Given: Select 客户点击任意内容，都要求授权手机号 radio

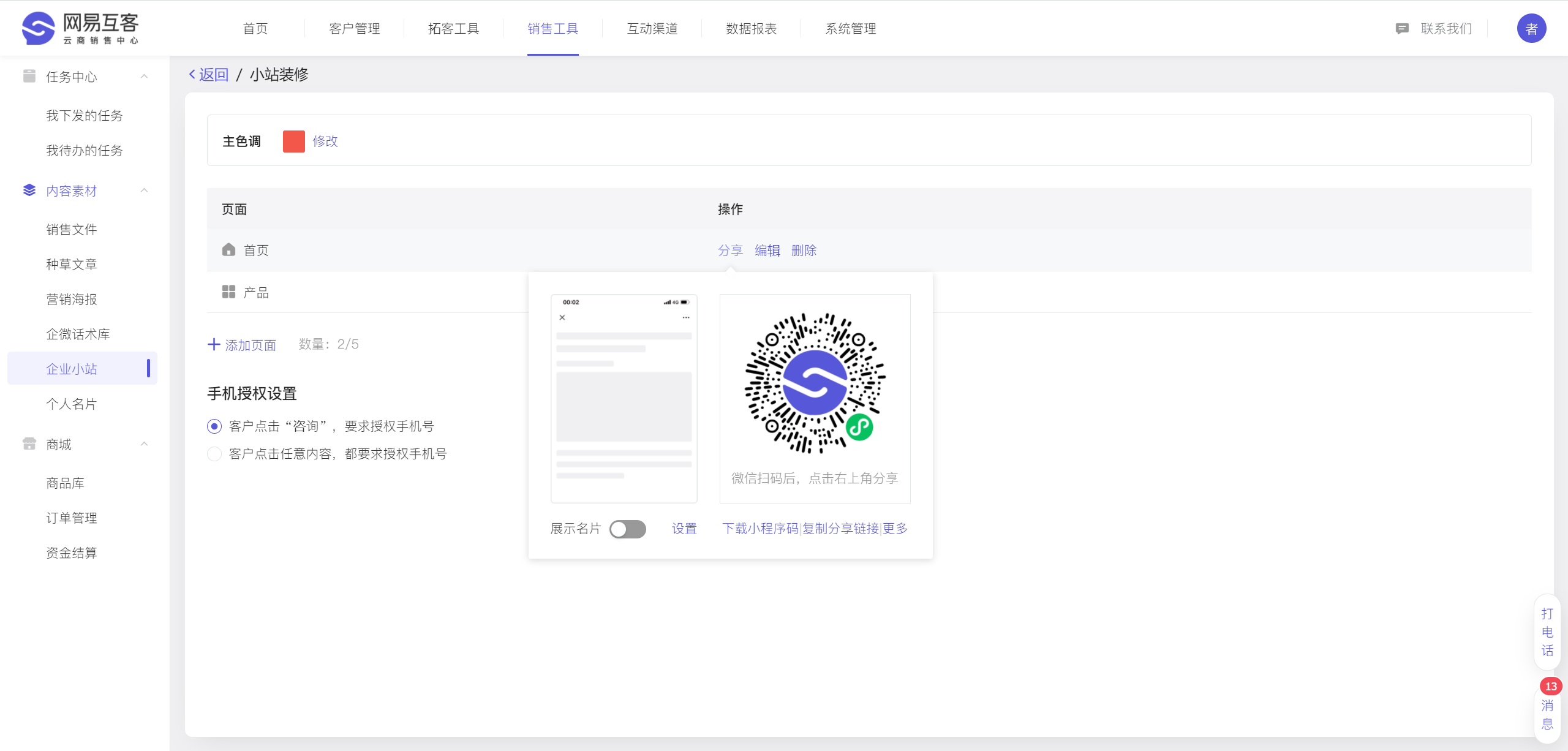Looking at the screenshot, I should click(214, 453).
